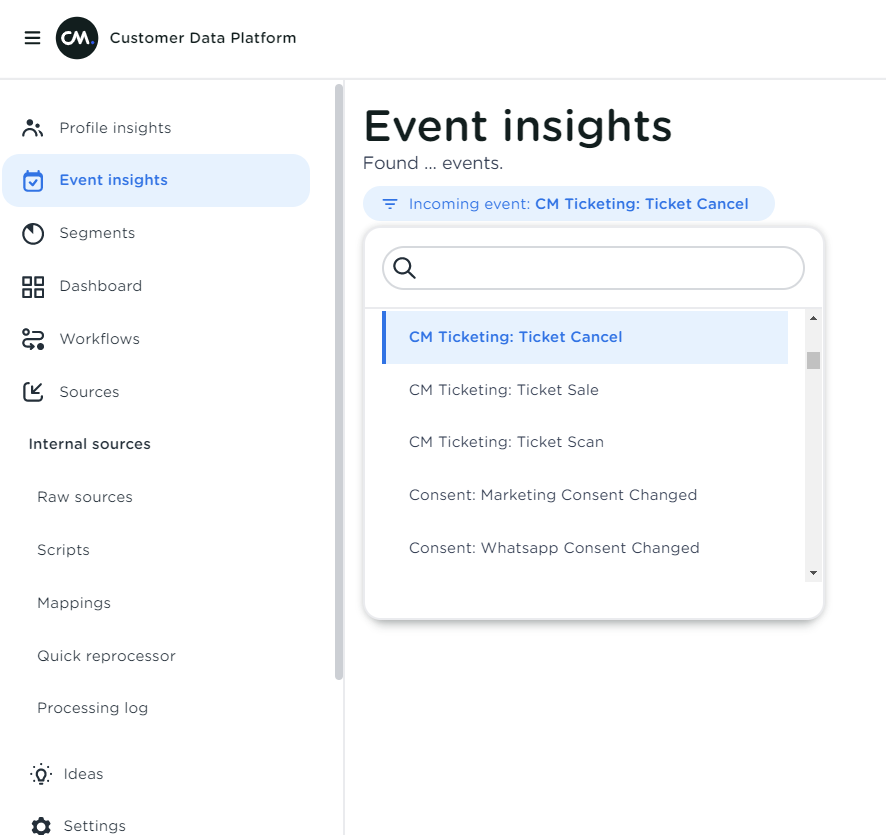Open Ideas using the lightbulb icon
The image size is (886, 835).
pyautogui.click(x=40, y=773)
